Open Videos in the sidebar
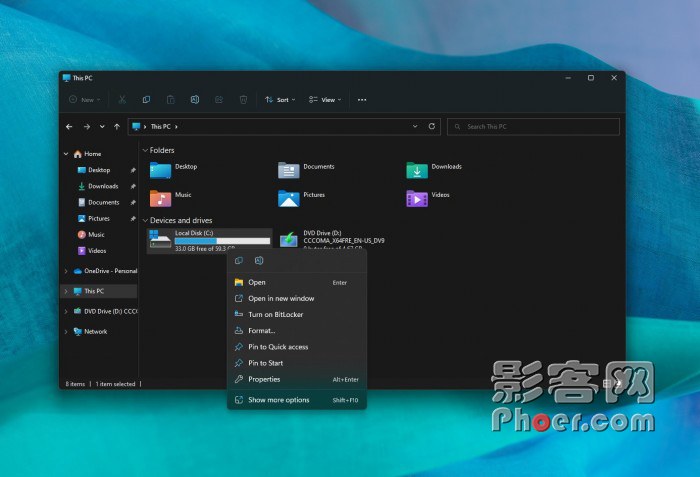The width and height of the screenshot is (700, 477). coord(97,251)
